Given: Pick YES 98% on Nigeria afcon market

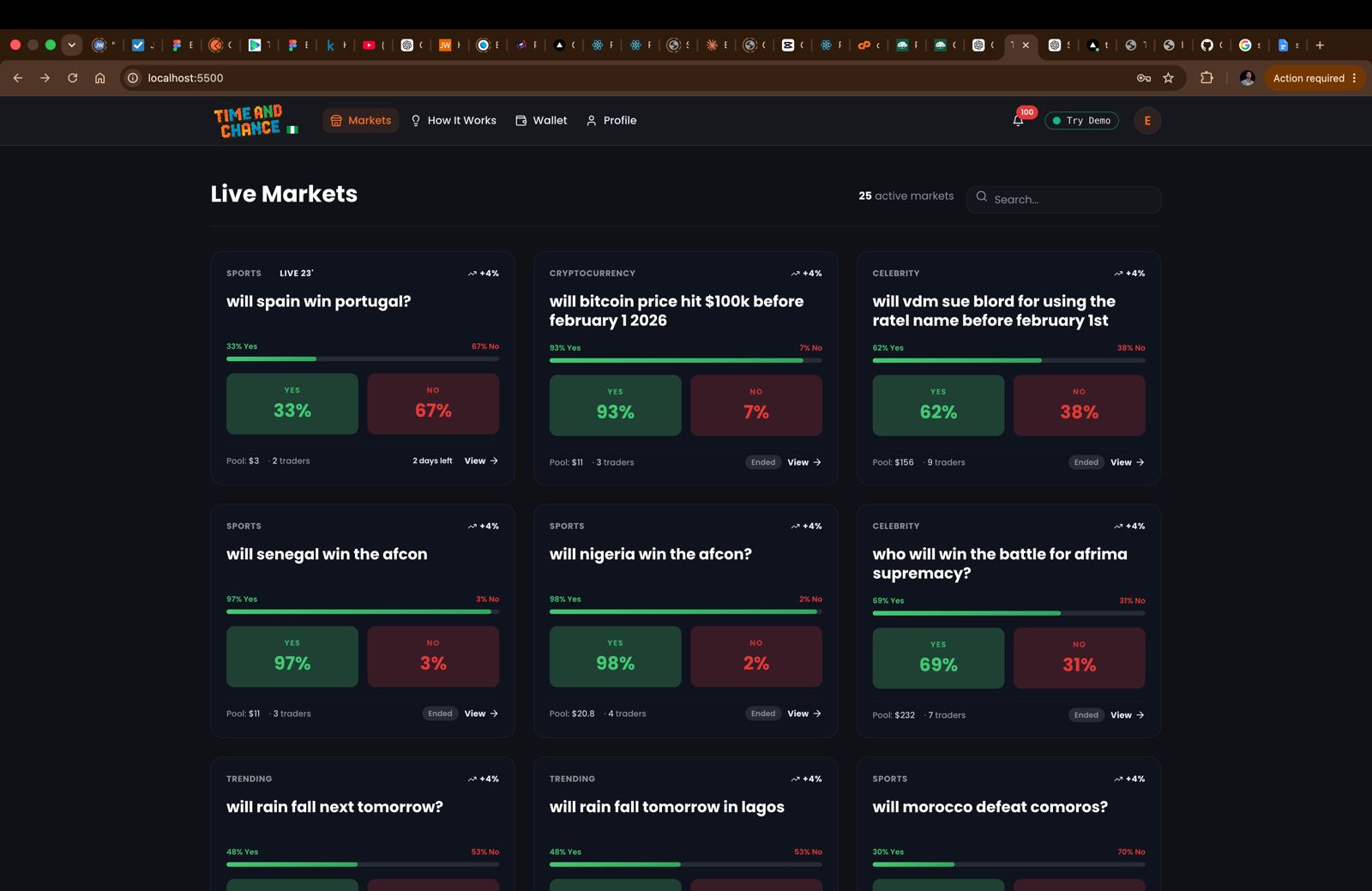Looking at the screenshot, I should (x=616, y=657).
